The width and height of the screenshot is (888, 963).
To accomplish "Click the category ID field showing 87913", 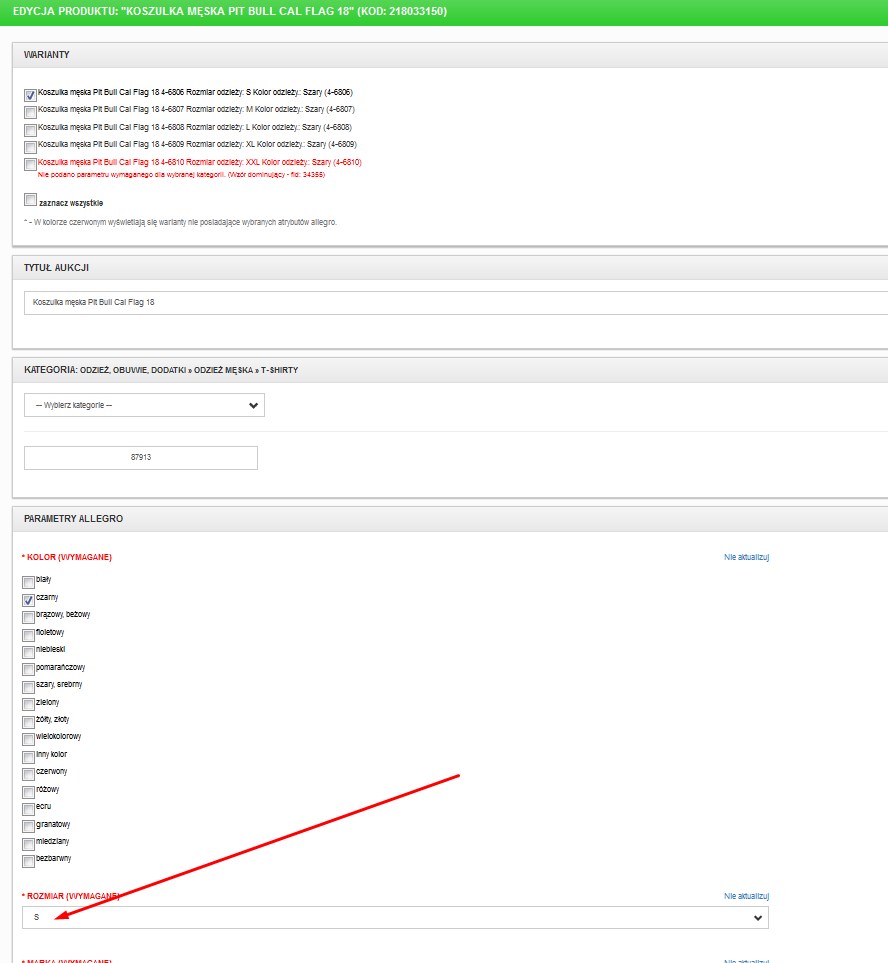I will point(141,458).
